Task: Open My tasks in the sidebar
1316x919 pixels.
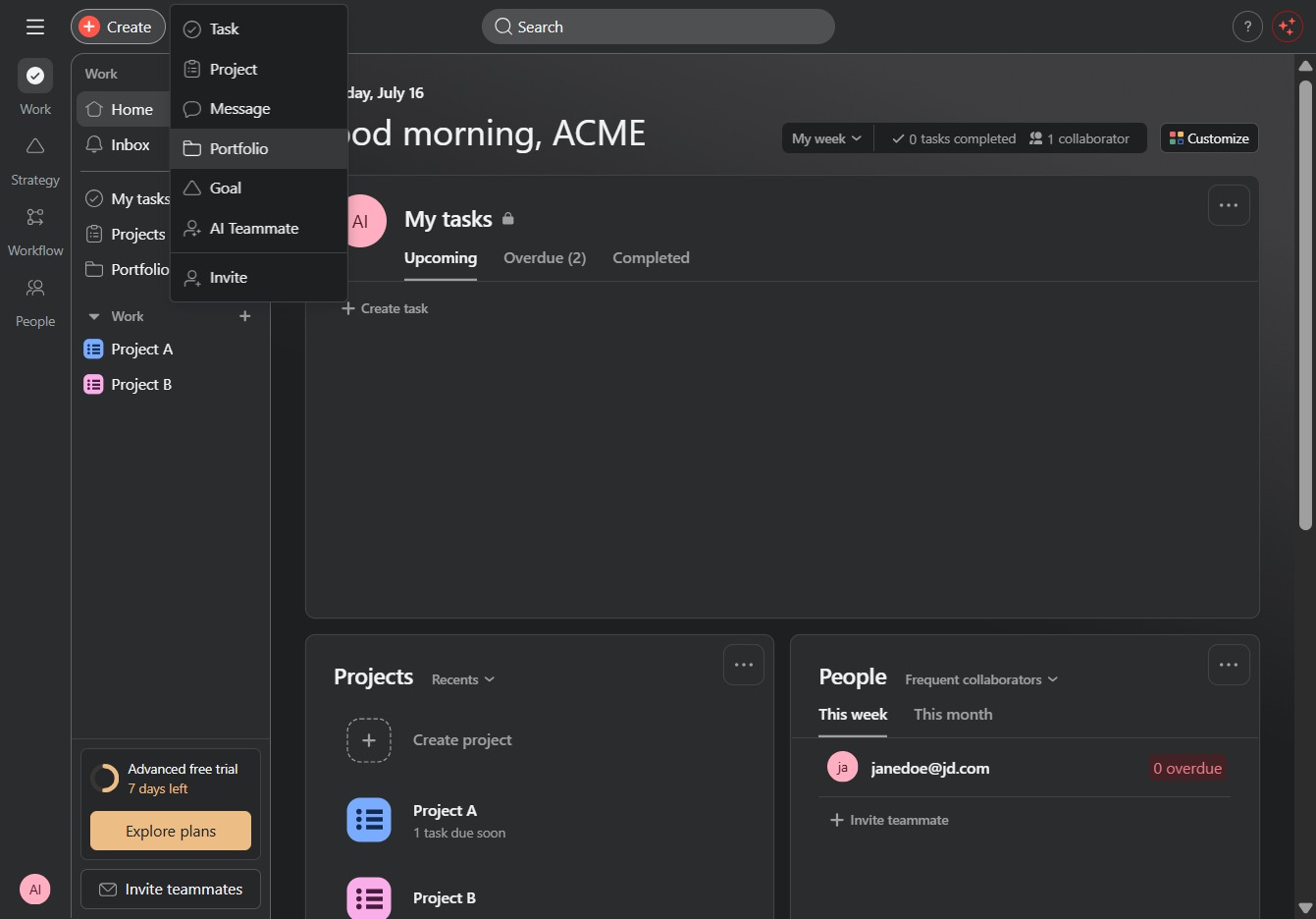Action: coord(126,198)
